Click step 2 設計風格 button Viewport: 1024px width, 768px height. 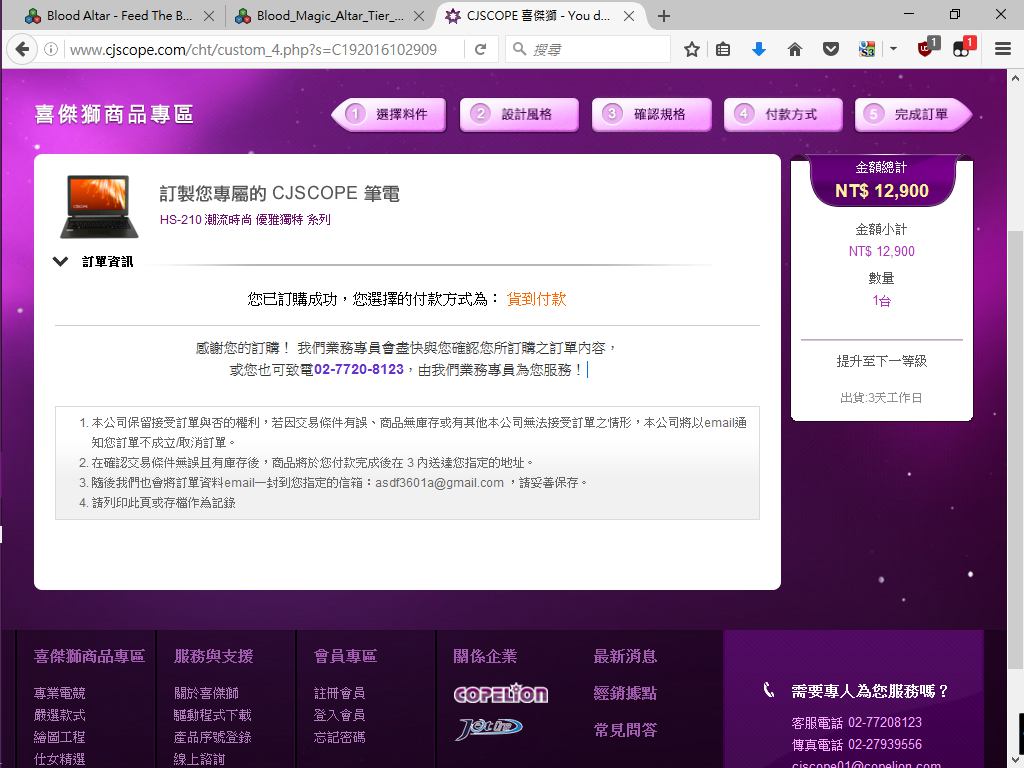[519, 114]
